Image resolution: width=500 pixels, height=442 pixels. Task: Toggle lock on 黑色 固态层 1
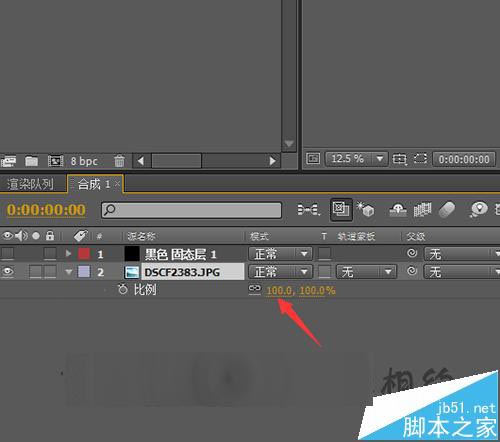pyautogui.click(x=50, y=254)
